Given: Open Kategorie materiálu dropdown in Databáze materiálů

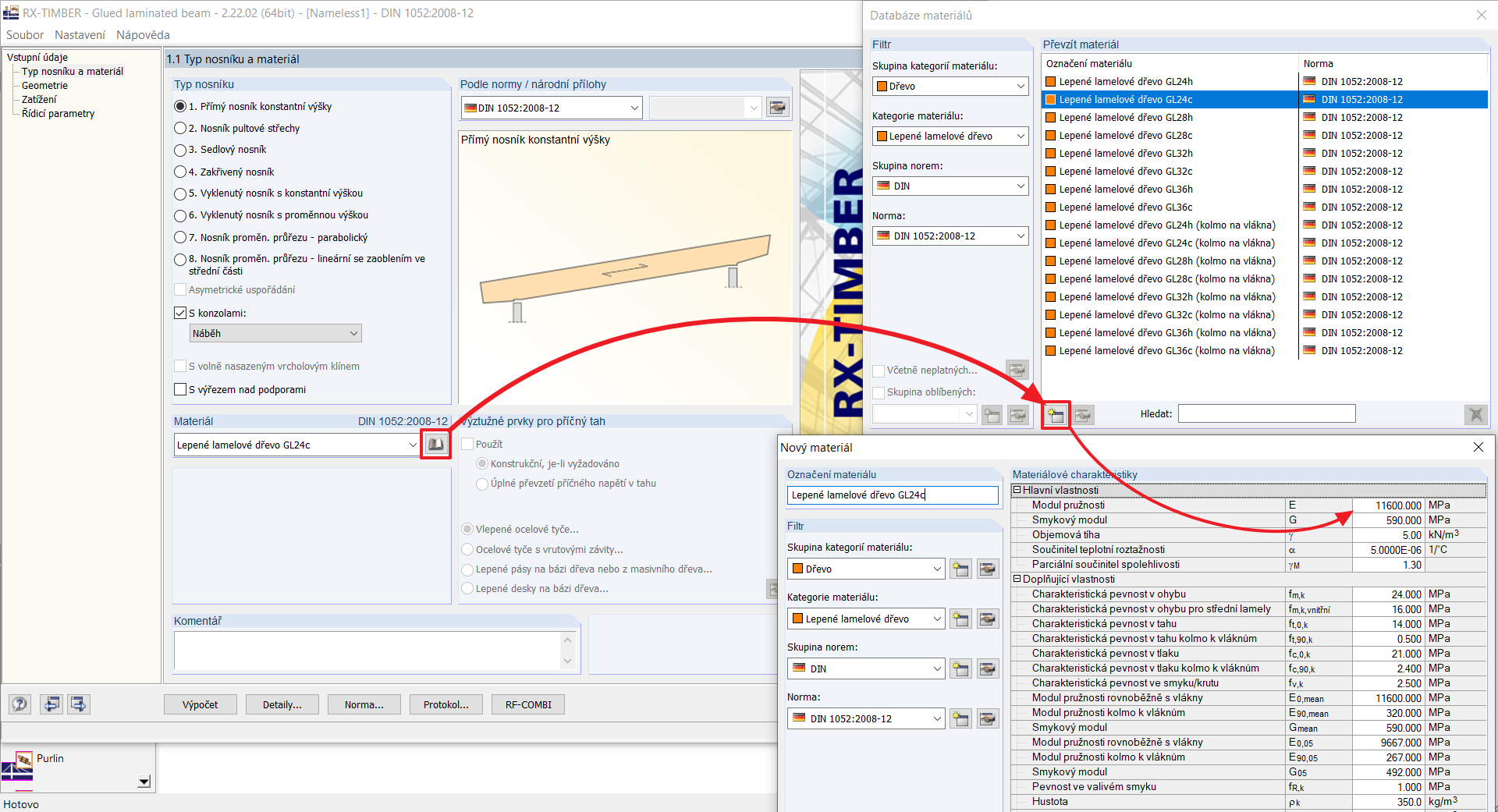Looking at the screenshot, I should pyautogui.click(x=950, y=136).
